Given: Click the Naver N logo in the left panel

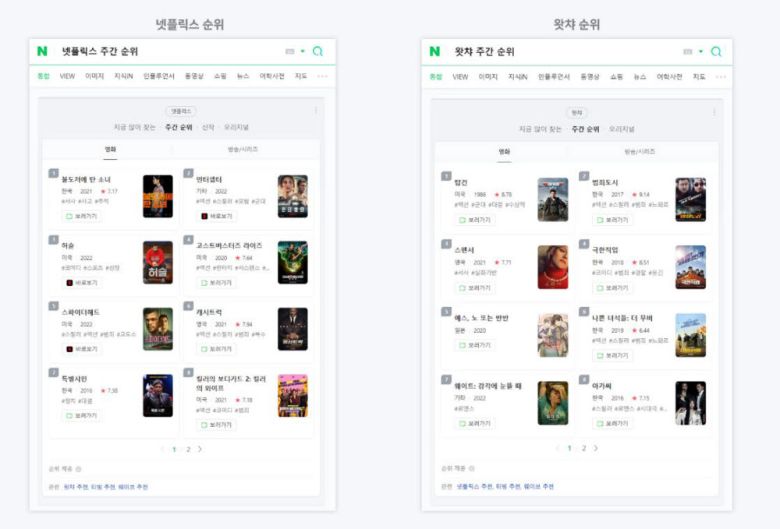Looking at the screenshot, I should point(42,51).
